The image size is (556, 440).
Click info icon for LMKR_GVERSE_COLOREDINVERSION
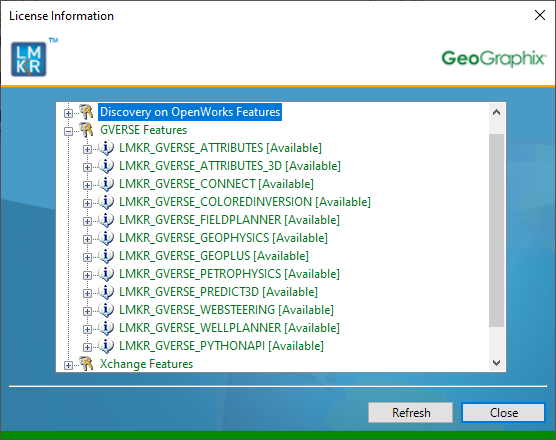click(x=106, y=202)
